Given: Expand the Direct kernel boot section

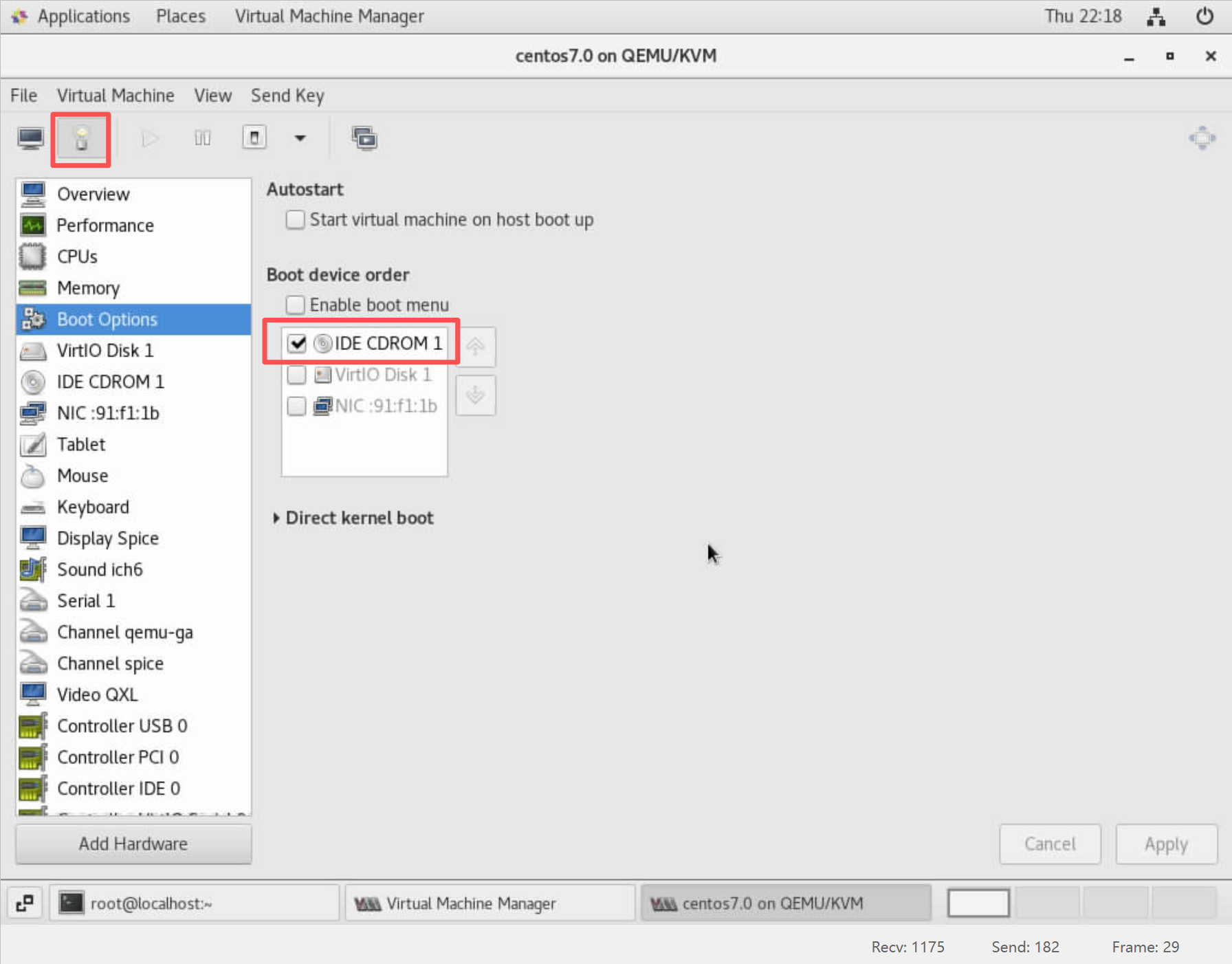Looking at the screenshot, I should [276, 518].
